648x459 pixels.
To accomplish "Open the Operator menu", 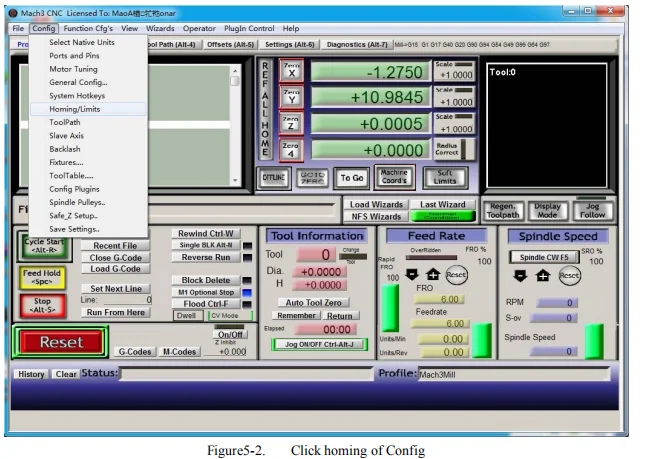I will click(x=199, y=29).
